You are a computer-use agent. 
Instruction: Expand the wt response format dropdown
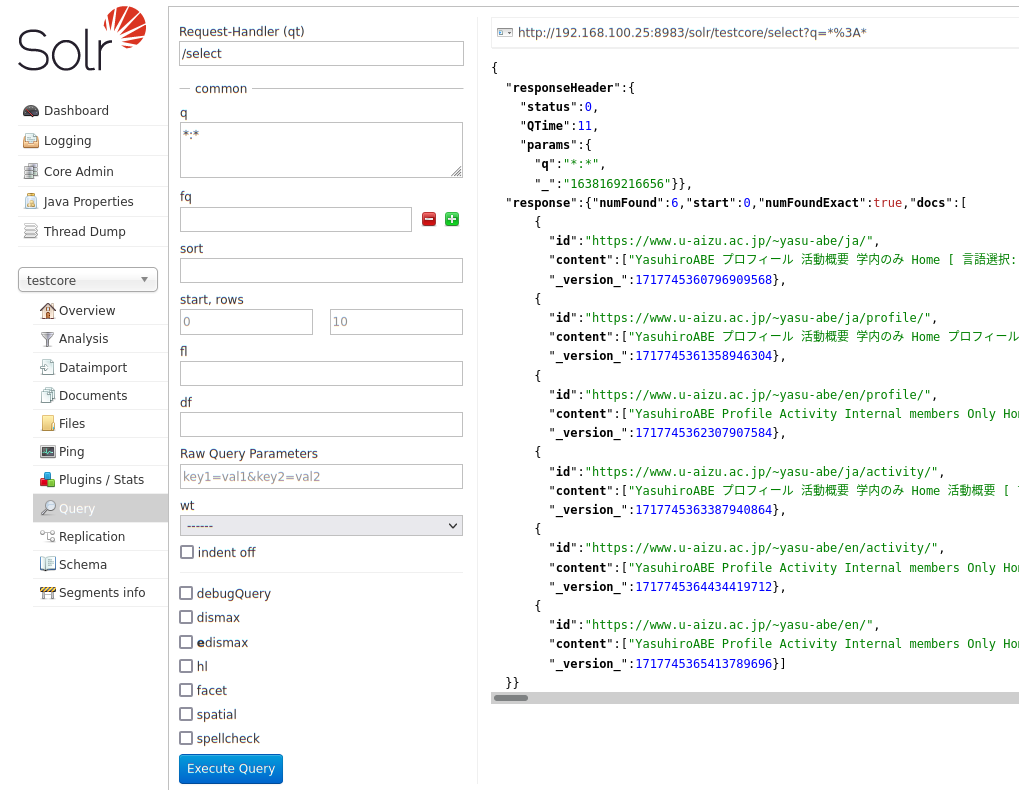[321, 525]
